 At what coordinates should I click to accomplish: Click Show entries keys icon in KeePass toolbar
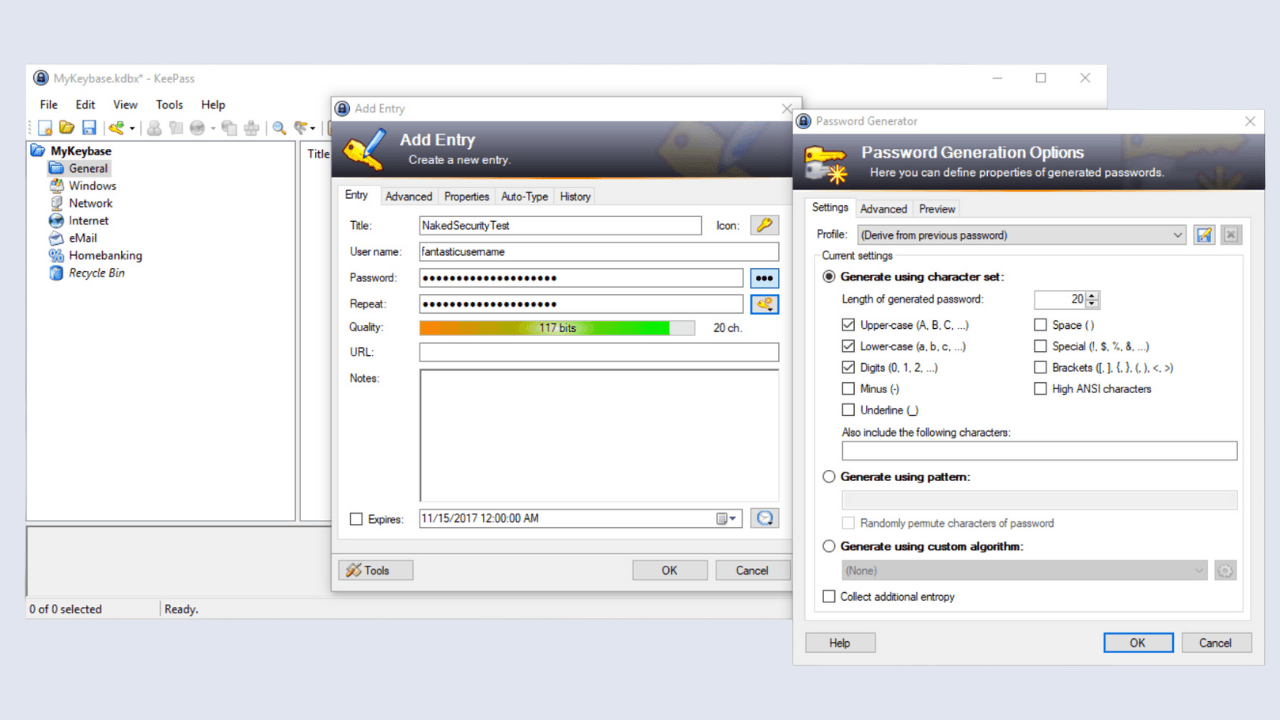click(300, 128)
